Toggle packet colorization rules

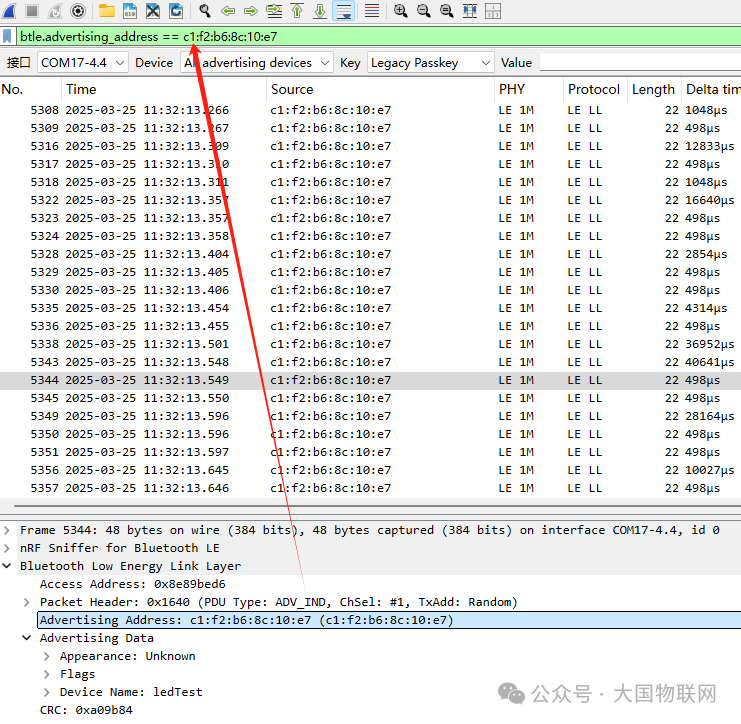tap(372, 10)
